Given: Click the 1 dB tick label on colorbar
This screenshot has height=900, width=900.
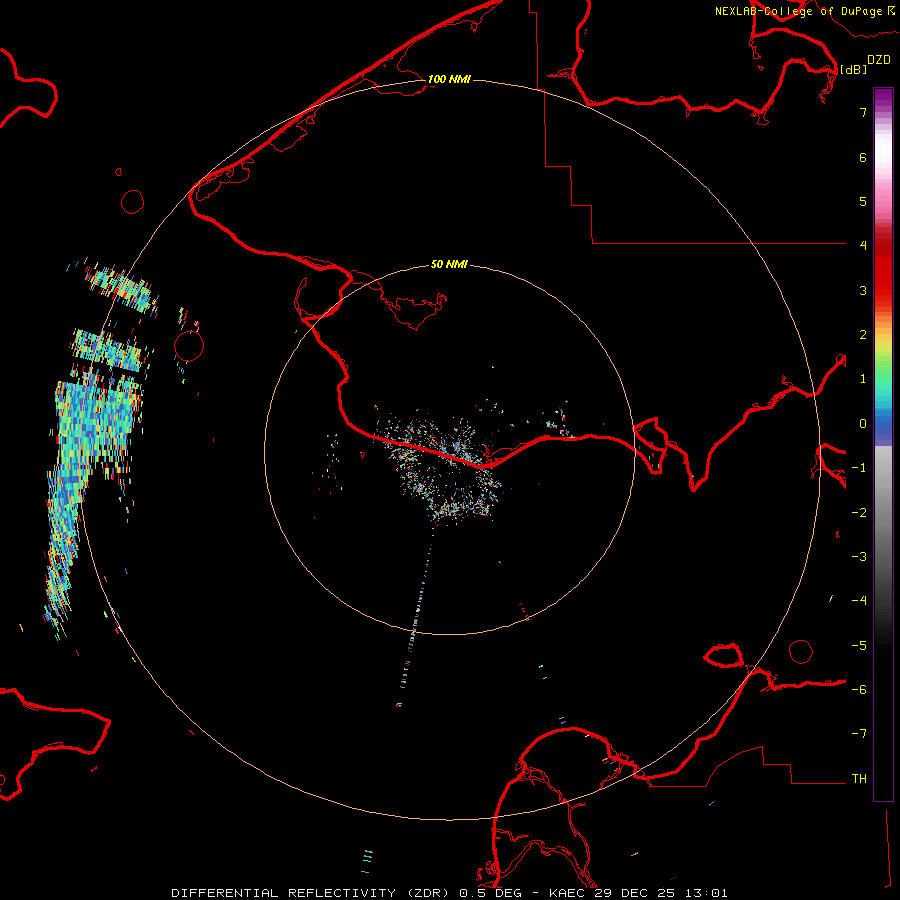Looking at the screenshot, I should click(x=863, y=379).
